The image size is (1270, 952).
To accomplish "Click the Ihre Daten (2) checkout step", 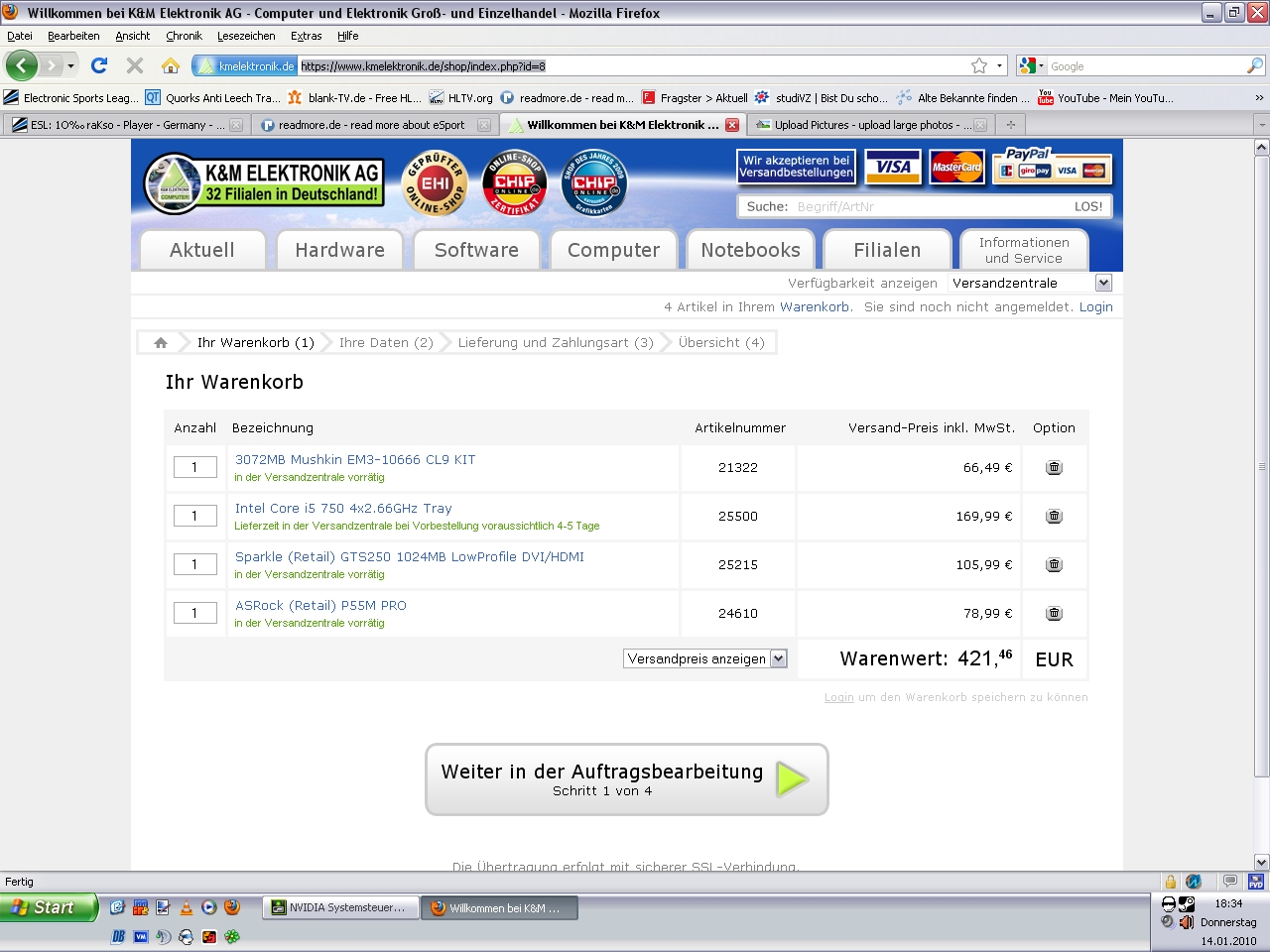I will click(x=386, y=342).
